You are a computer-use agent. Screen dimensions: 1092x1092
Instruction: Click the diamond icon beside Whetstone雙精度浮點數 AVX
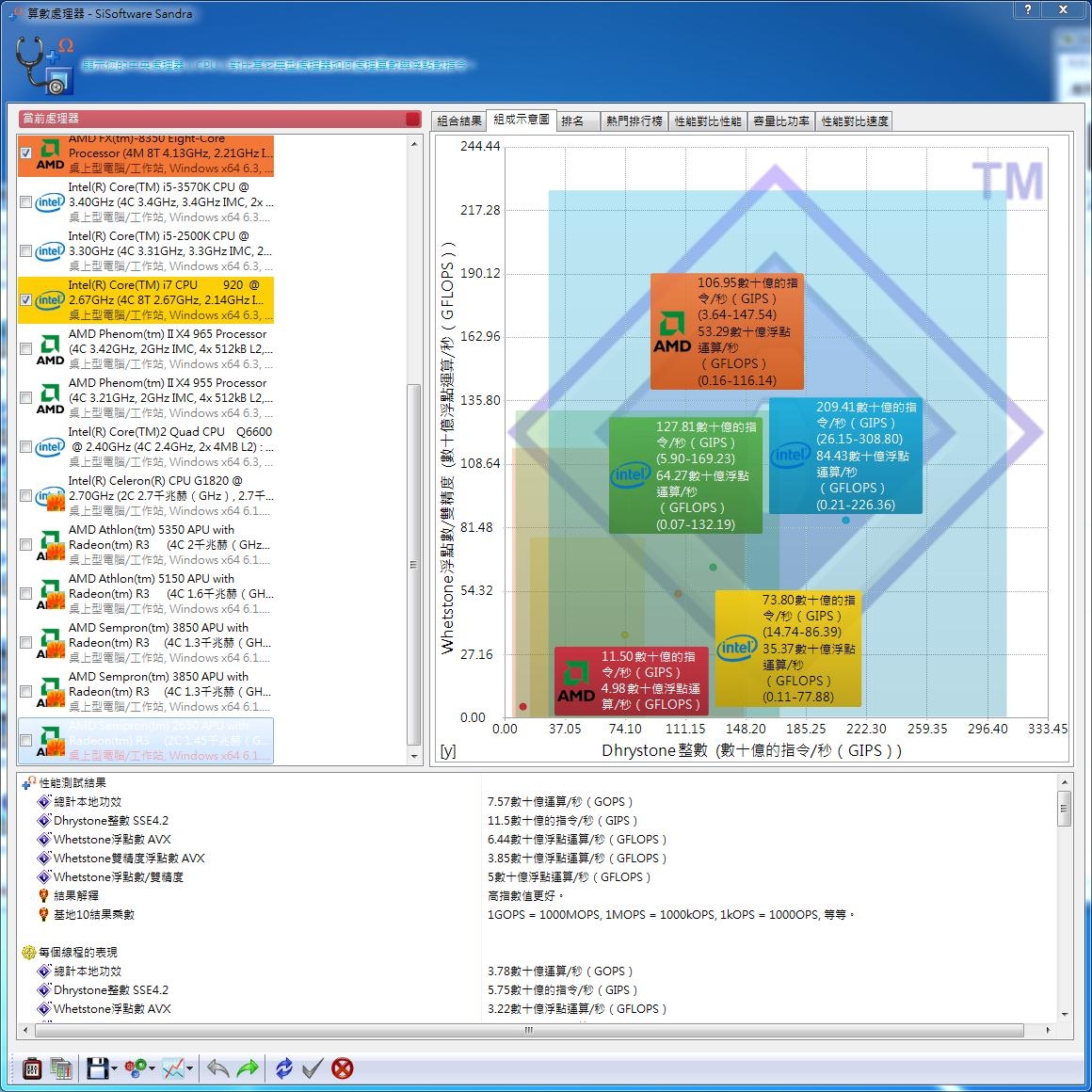(x=44, y=858)
